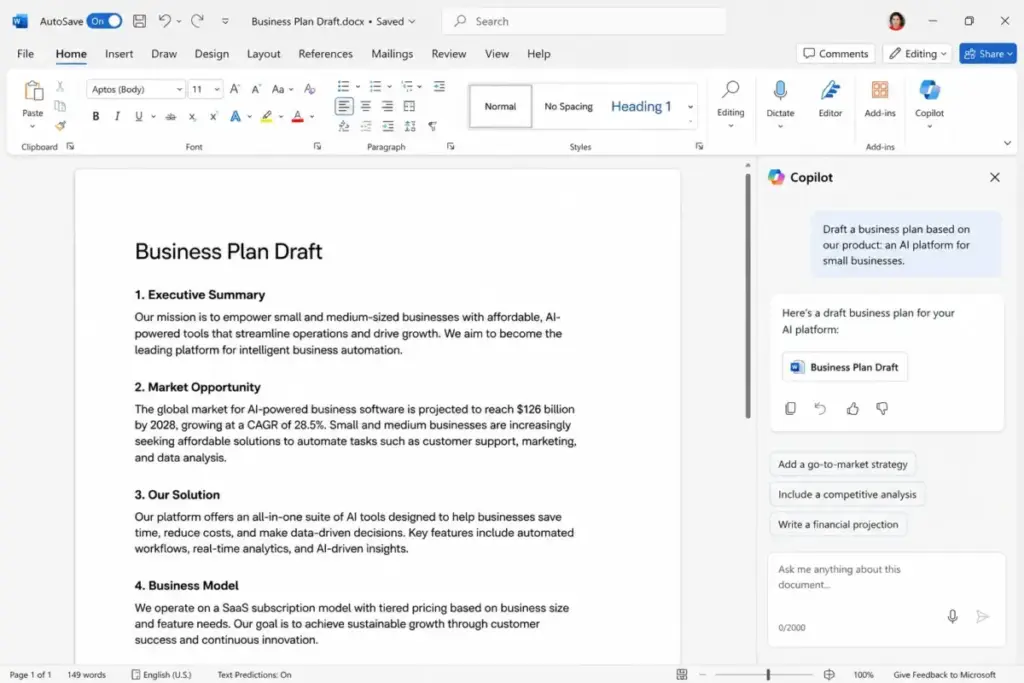Open the Comments pane

[x=836, y=54]
